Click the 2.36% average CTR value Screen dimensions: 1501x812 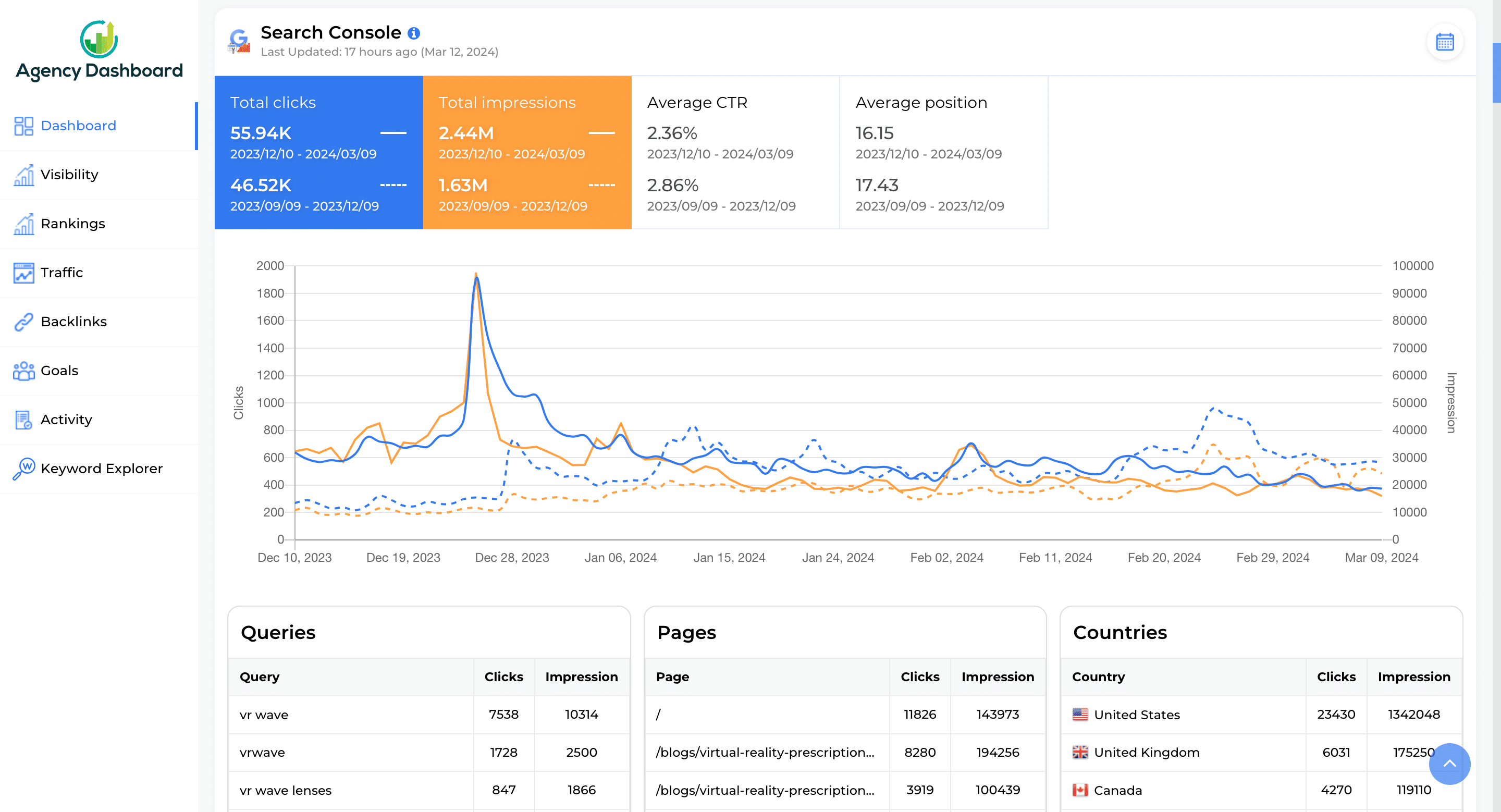click(x=672, y=133)
